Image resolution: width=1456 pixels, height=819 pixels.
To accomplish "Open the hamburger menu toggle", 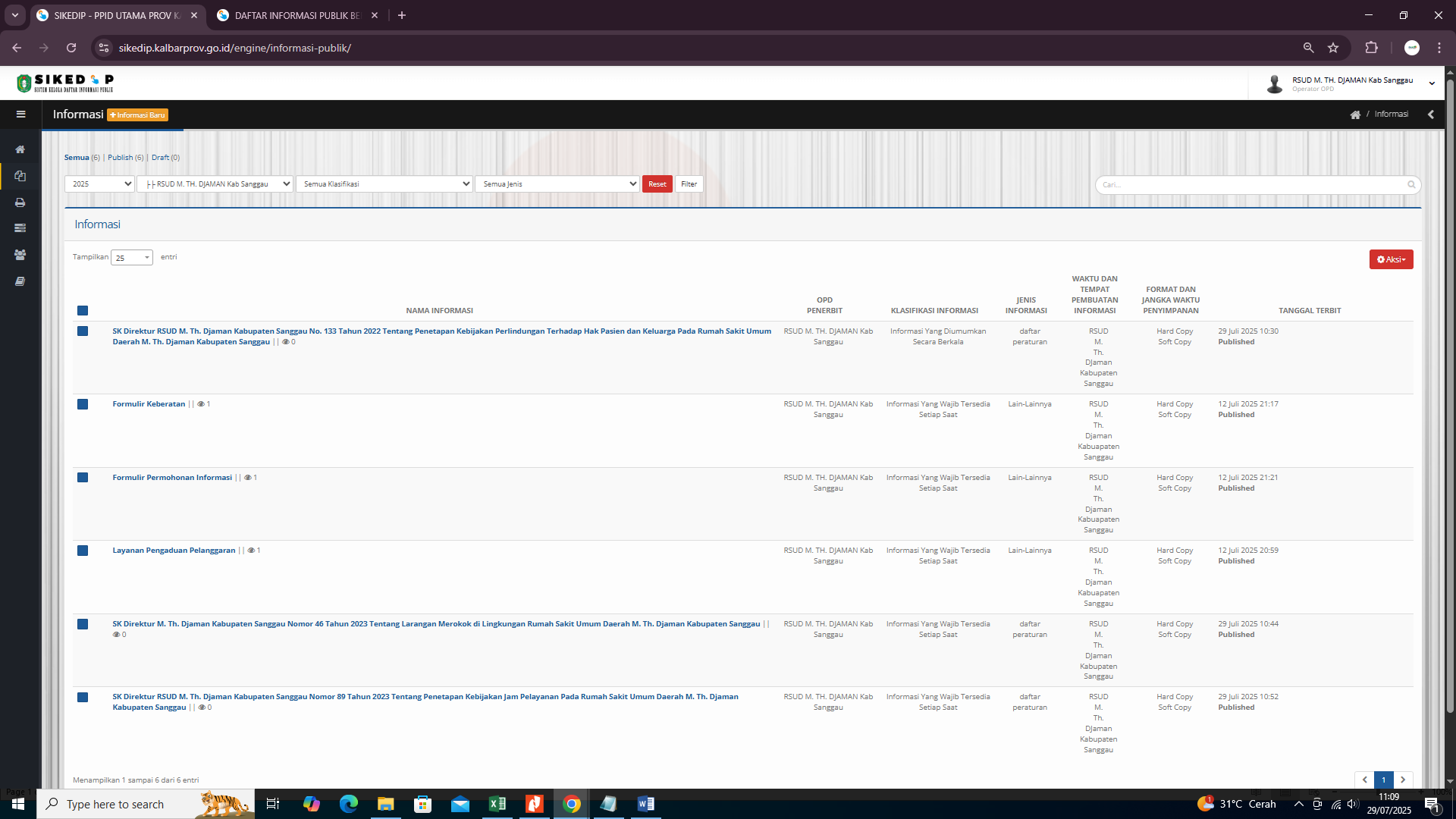I will coord(20,115).
